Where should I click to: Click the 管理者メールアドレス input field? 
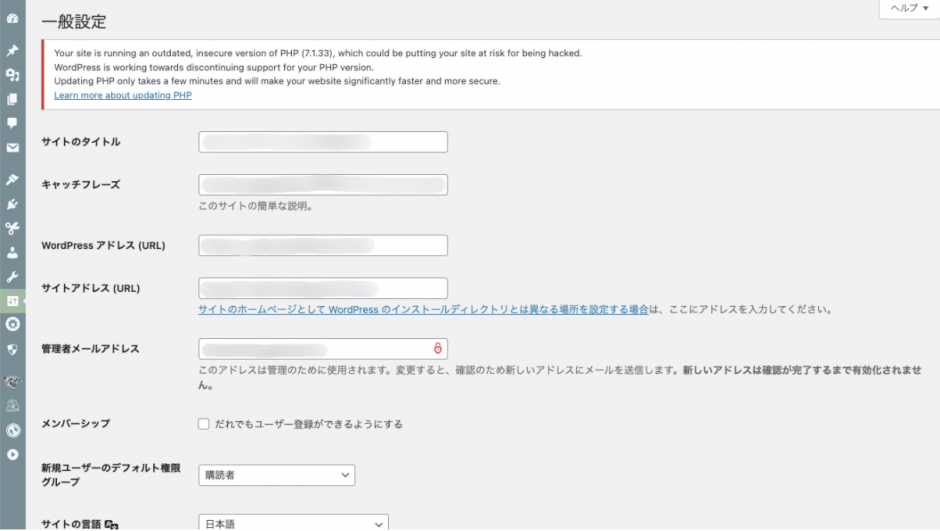315,349
